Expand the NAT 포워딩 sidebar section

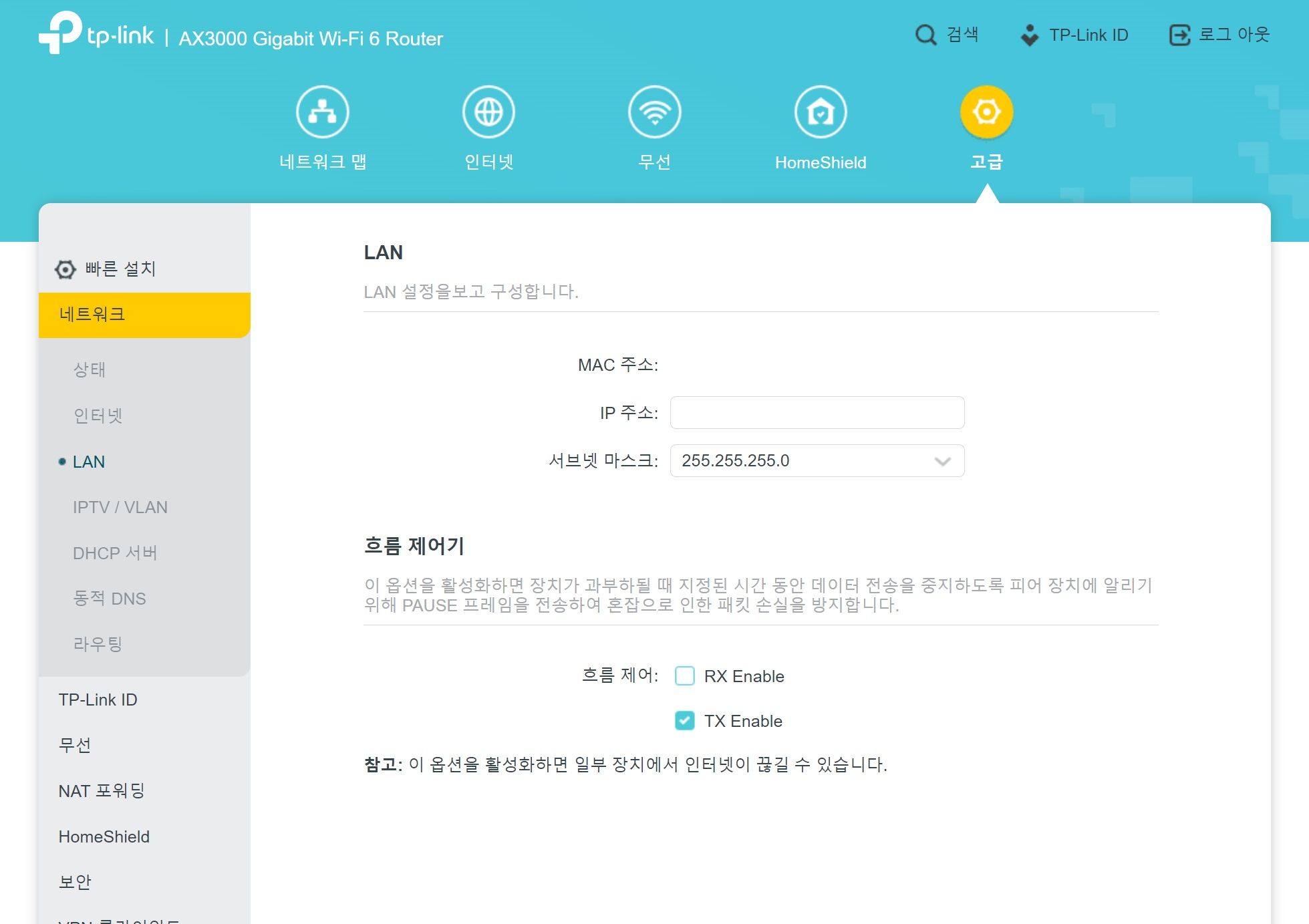(102, 791)
